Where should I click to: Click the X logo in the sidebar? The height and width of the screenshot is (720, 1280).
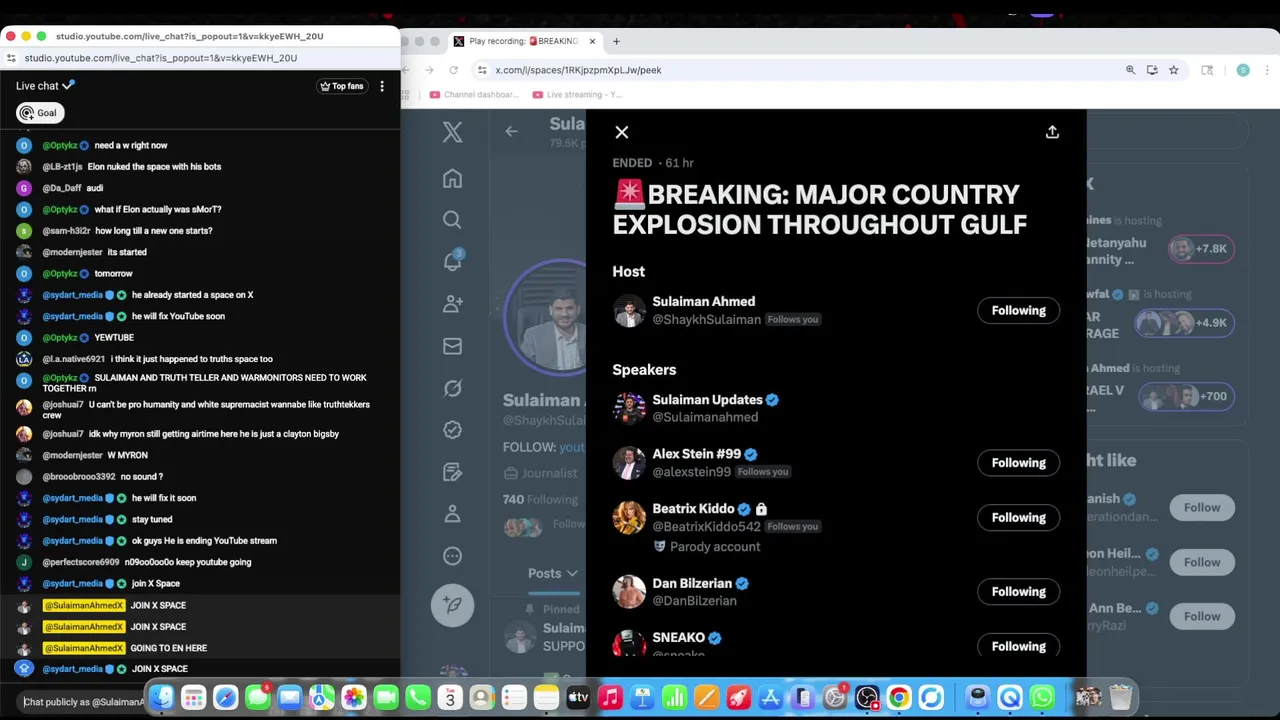[452, 132]
